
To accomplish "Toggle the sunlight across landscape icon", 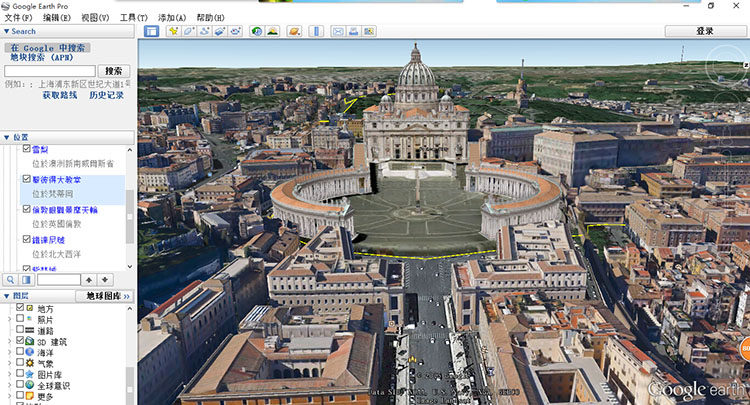I will 273,31.
